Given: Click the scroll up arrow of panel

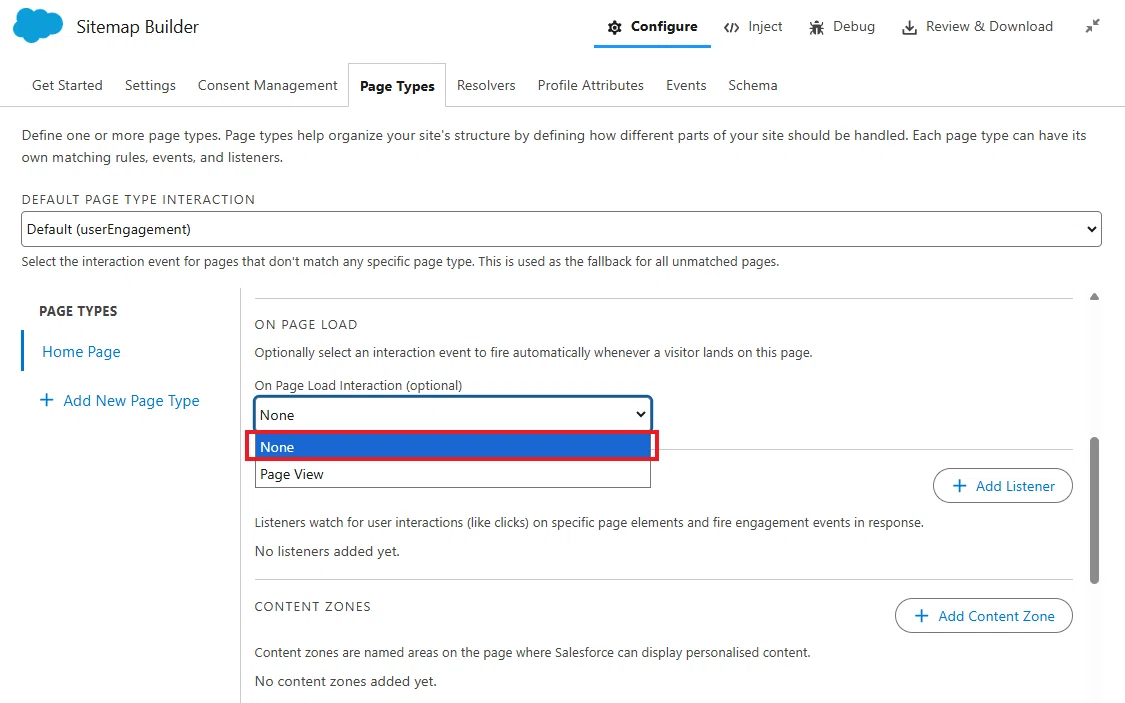Looking at the screenshot, I should (1094, 296).
